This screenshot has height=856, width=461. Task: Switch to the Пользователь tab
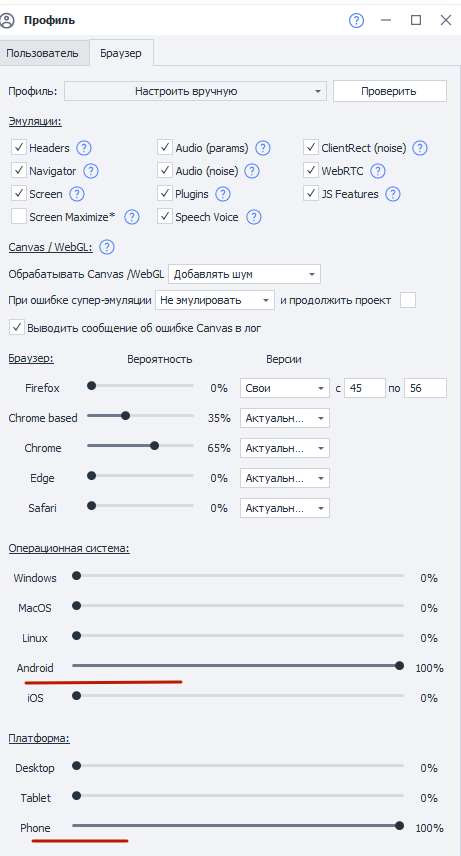pyautogui.click(x=43, y=54)
